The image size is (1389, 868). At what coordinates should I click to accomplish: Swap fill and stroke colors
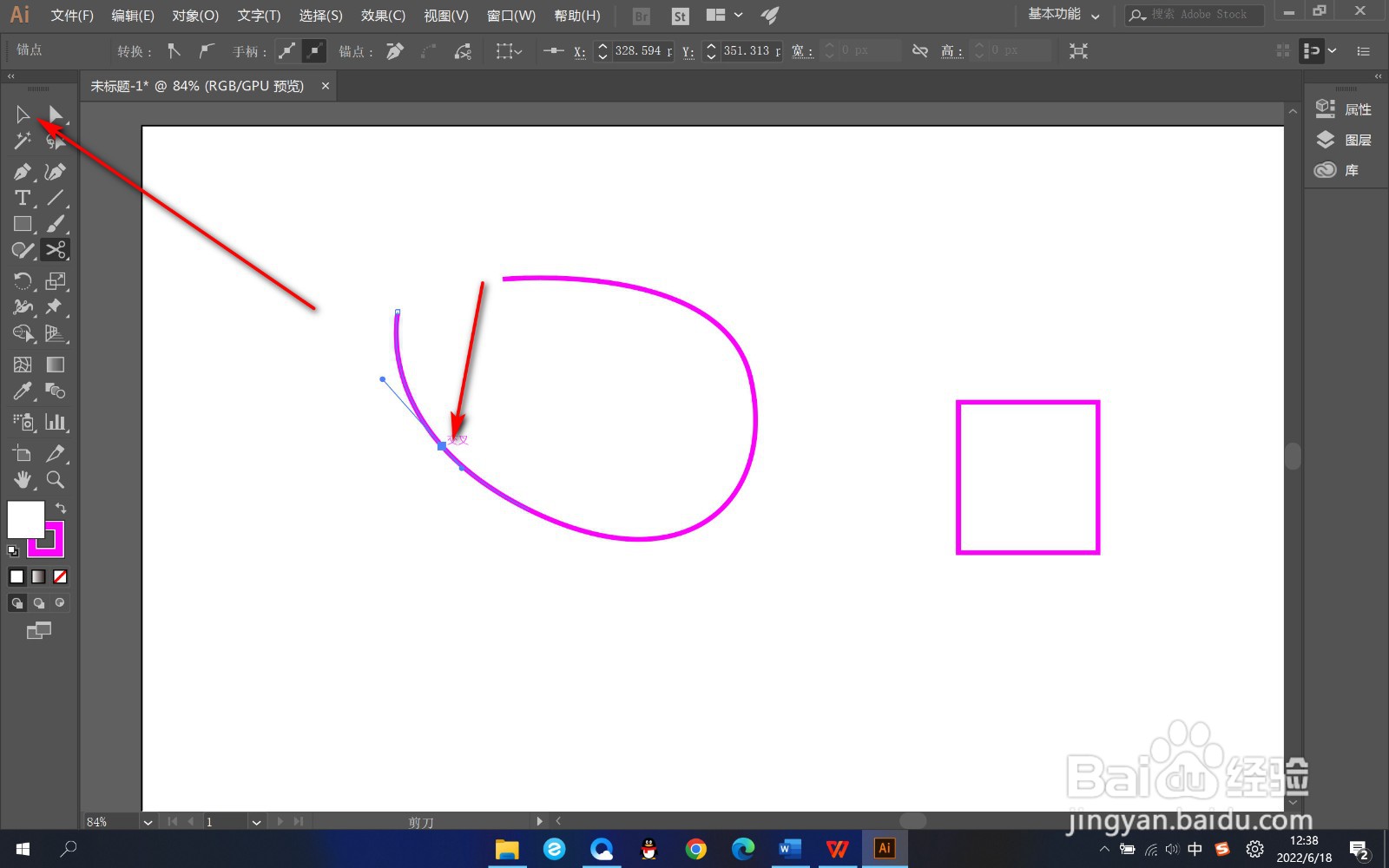[x=61, y=508]
